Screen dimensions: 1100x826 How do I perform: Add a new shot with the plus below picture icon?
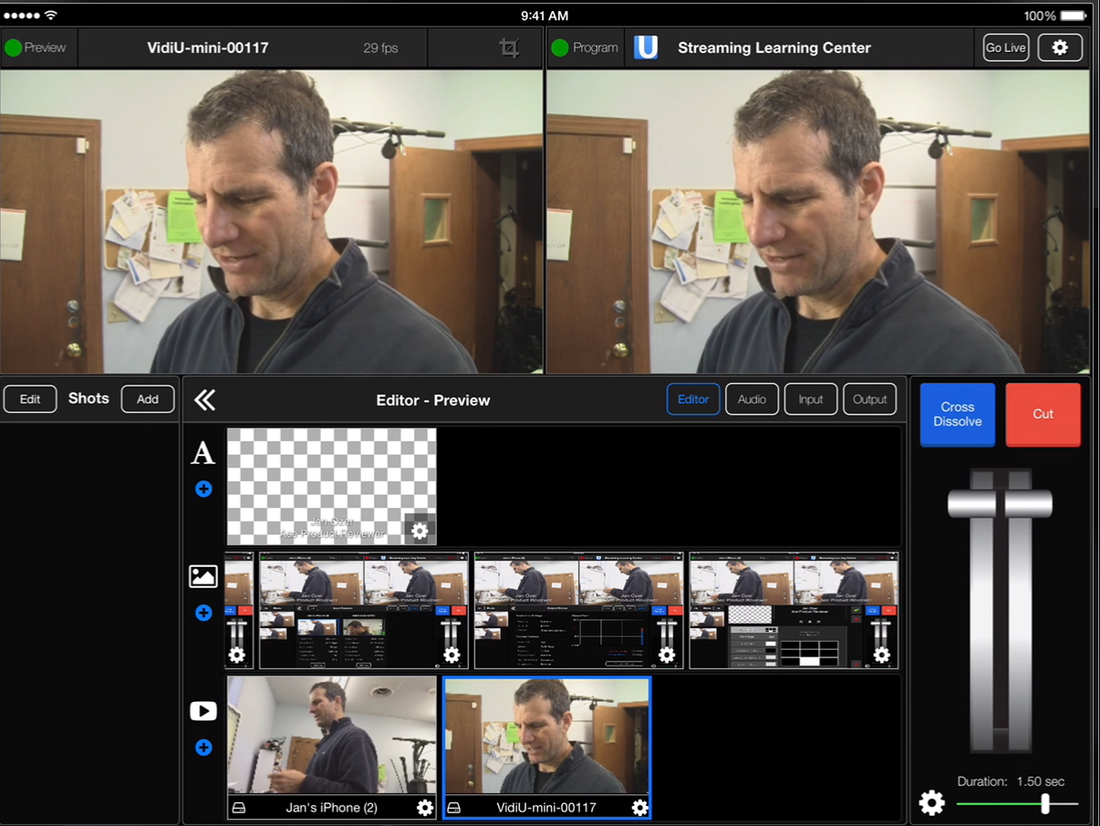pyautogui.click(x=204, y=612)
